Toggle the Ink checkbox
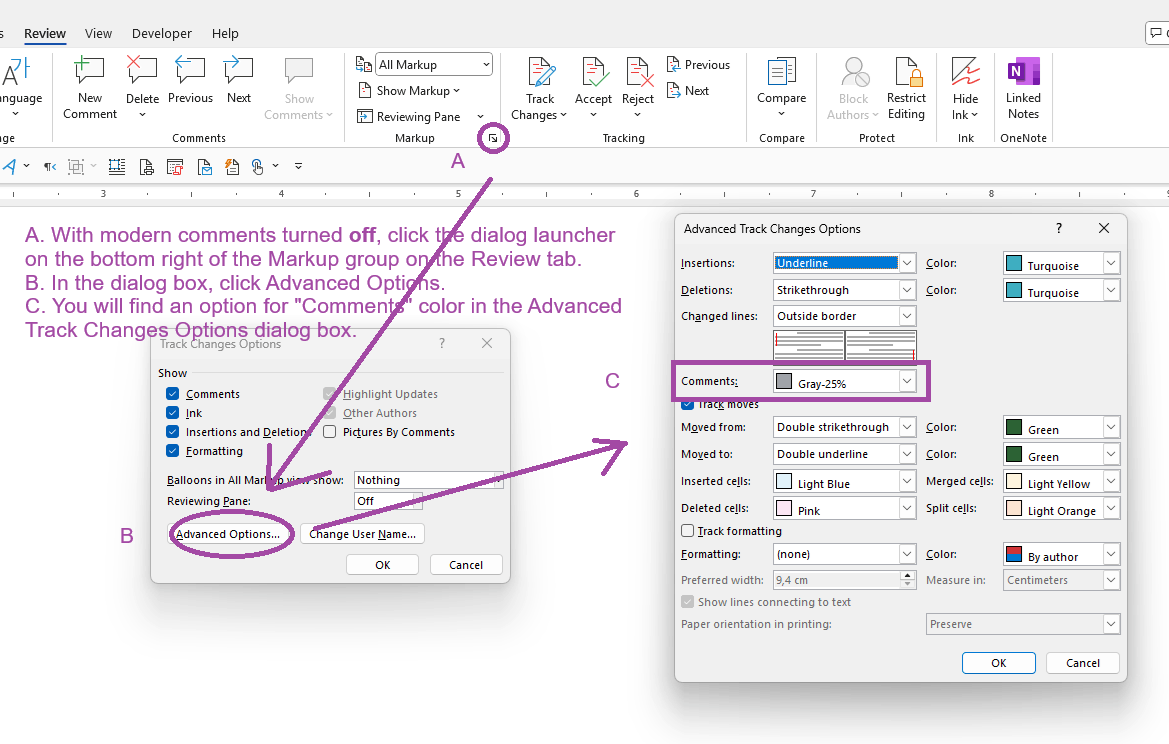Viewport: 1169px width, 744px height. pyautogui.click(x=173, y=413)
